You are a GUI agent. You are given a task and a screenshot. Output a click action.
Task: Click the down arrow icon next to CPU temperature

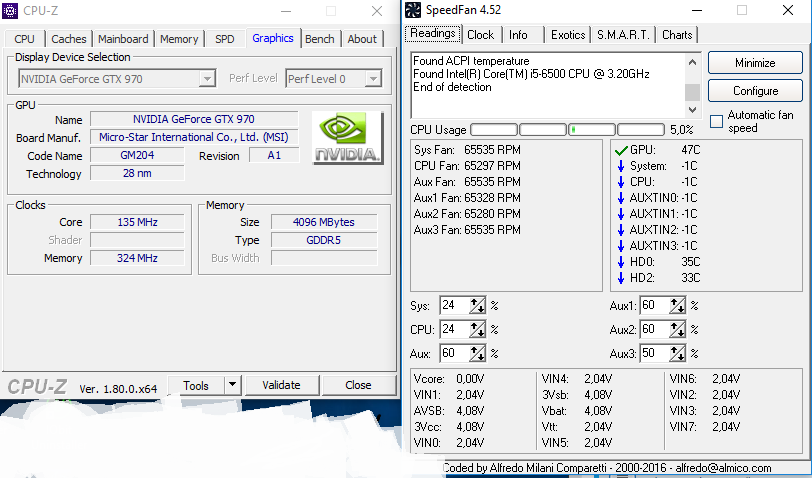tap(621, 182)
